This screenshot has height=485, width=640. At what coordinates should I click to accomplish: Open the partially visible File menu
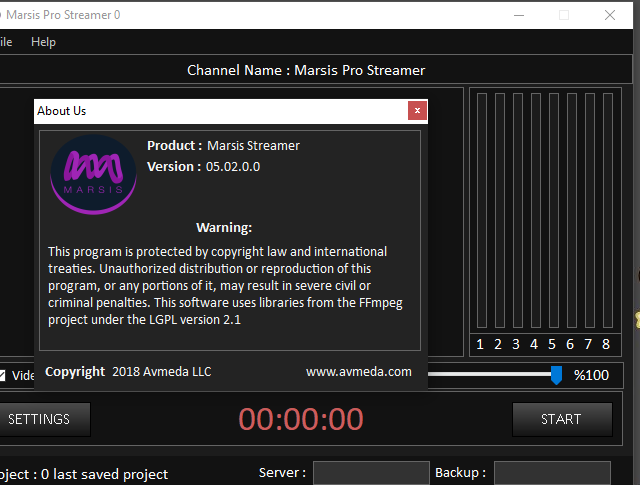click(6, 42)
